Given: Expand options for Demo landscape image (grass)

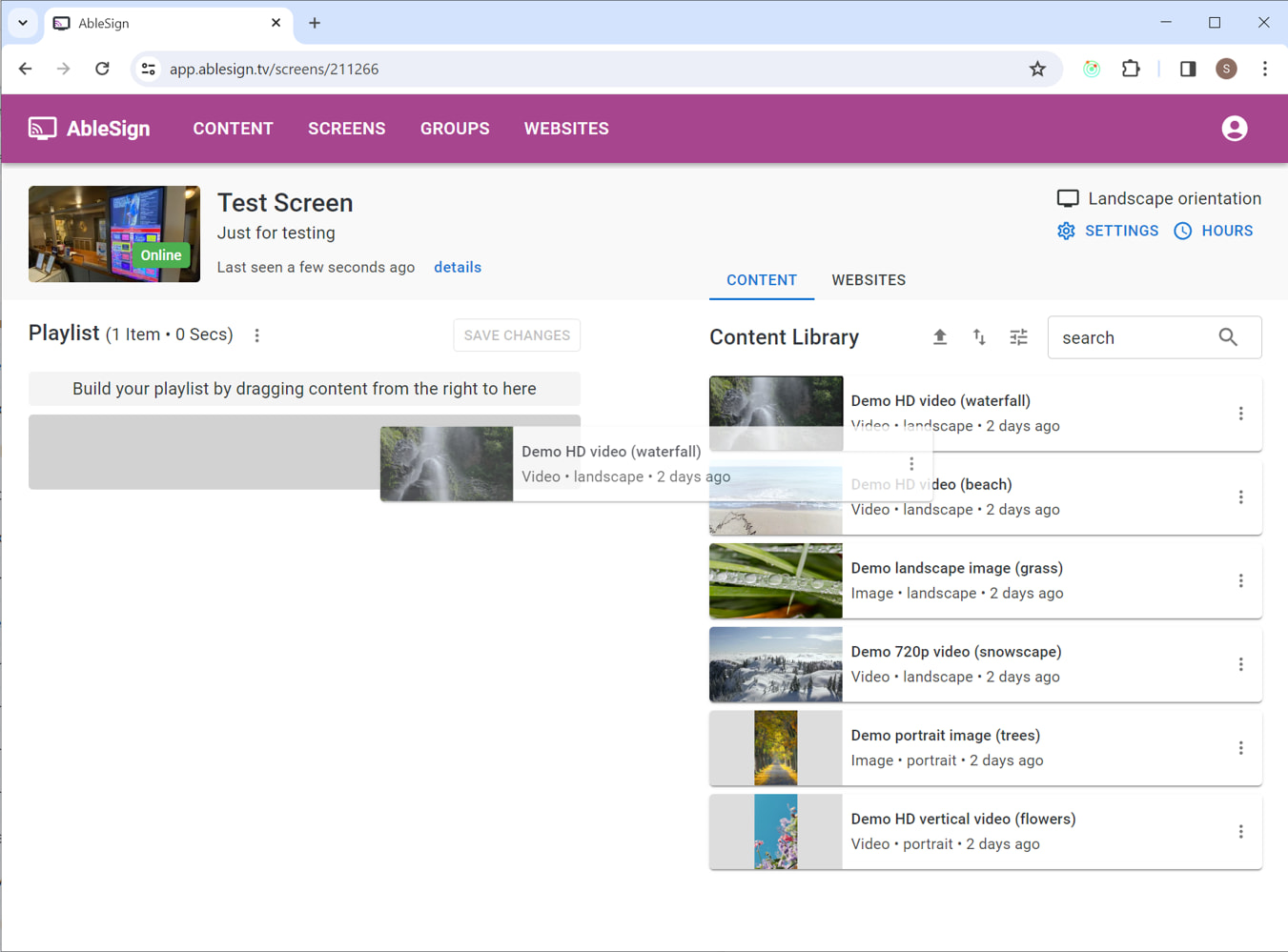Looking at the screenshot, I should point(1240,581).
